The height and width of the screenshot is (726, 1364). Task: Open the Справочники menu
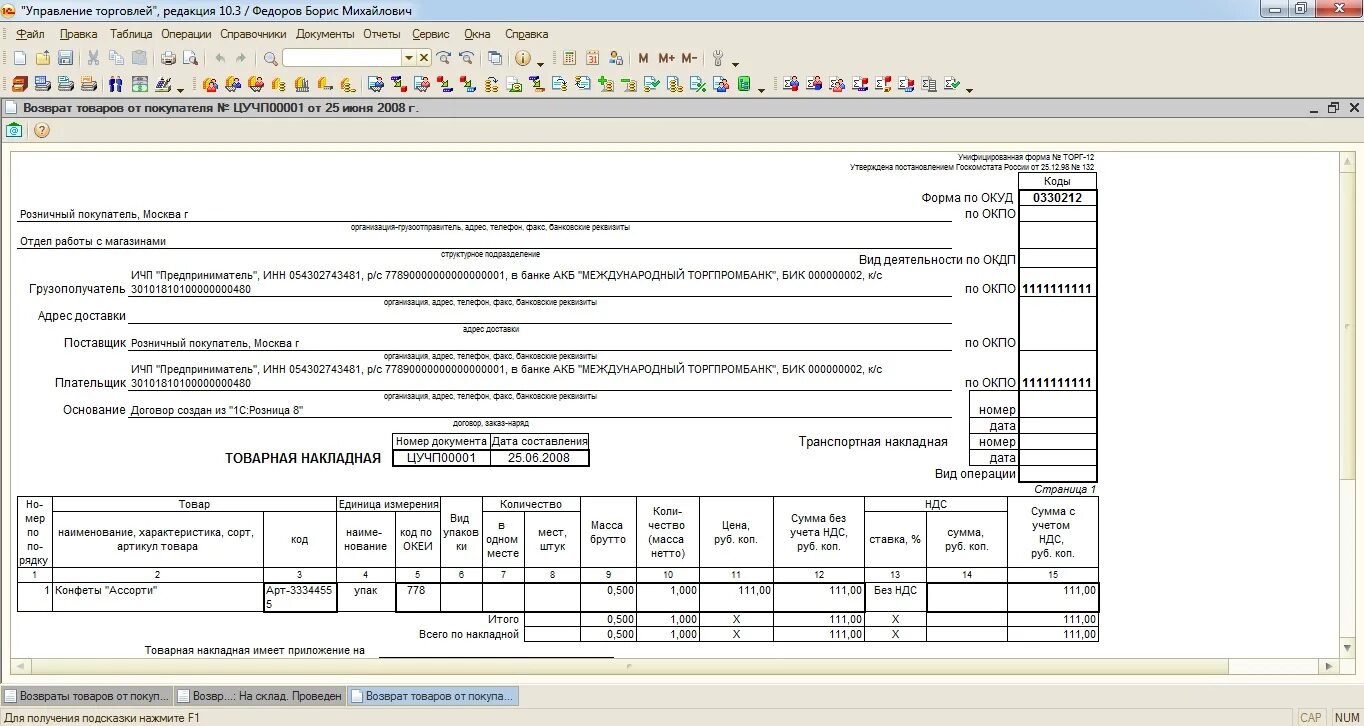[x=253, y=34]
